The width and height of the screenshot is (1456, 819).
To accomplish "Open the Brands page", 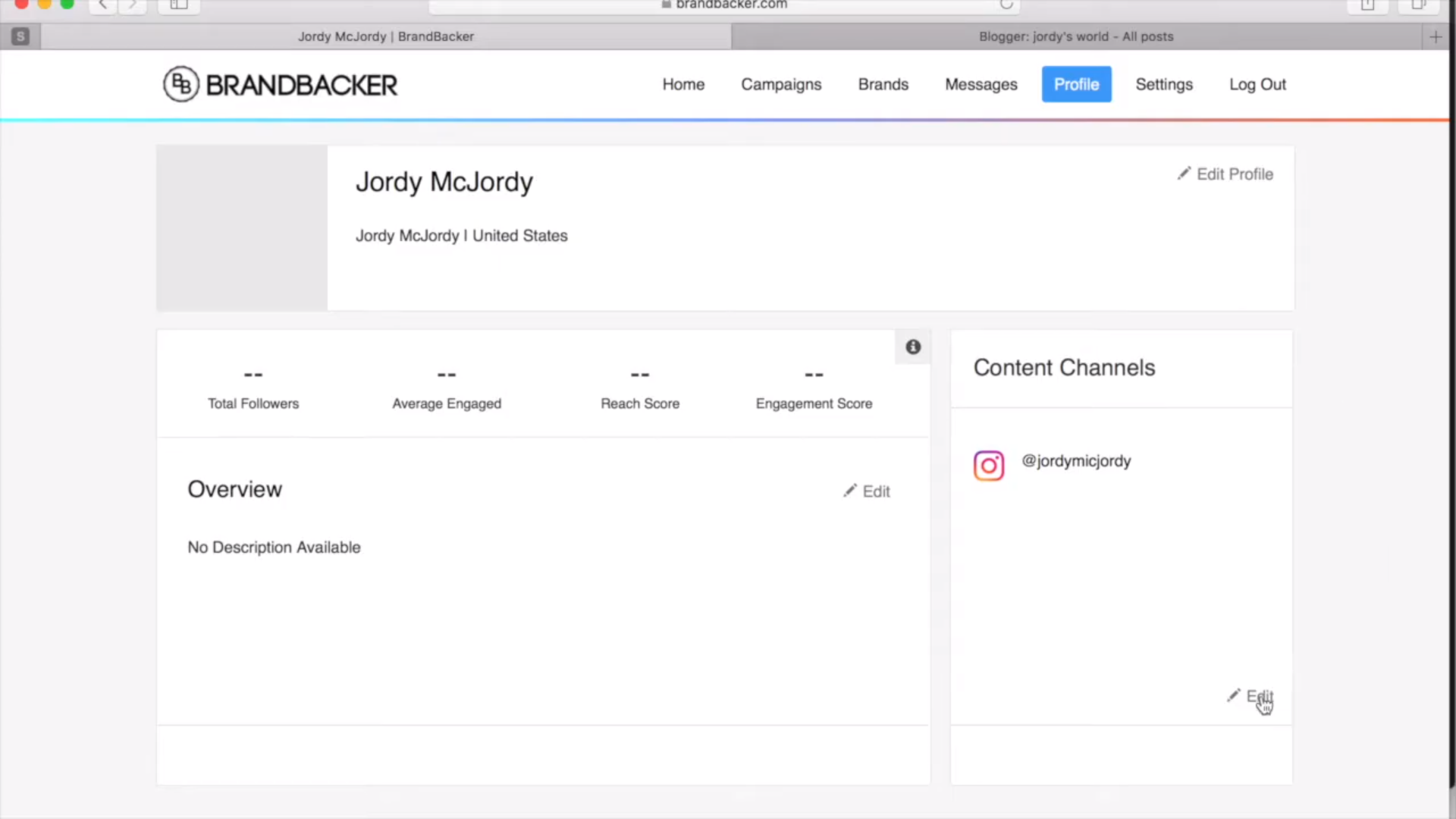I will [x=883, y=84].
